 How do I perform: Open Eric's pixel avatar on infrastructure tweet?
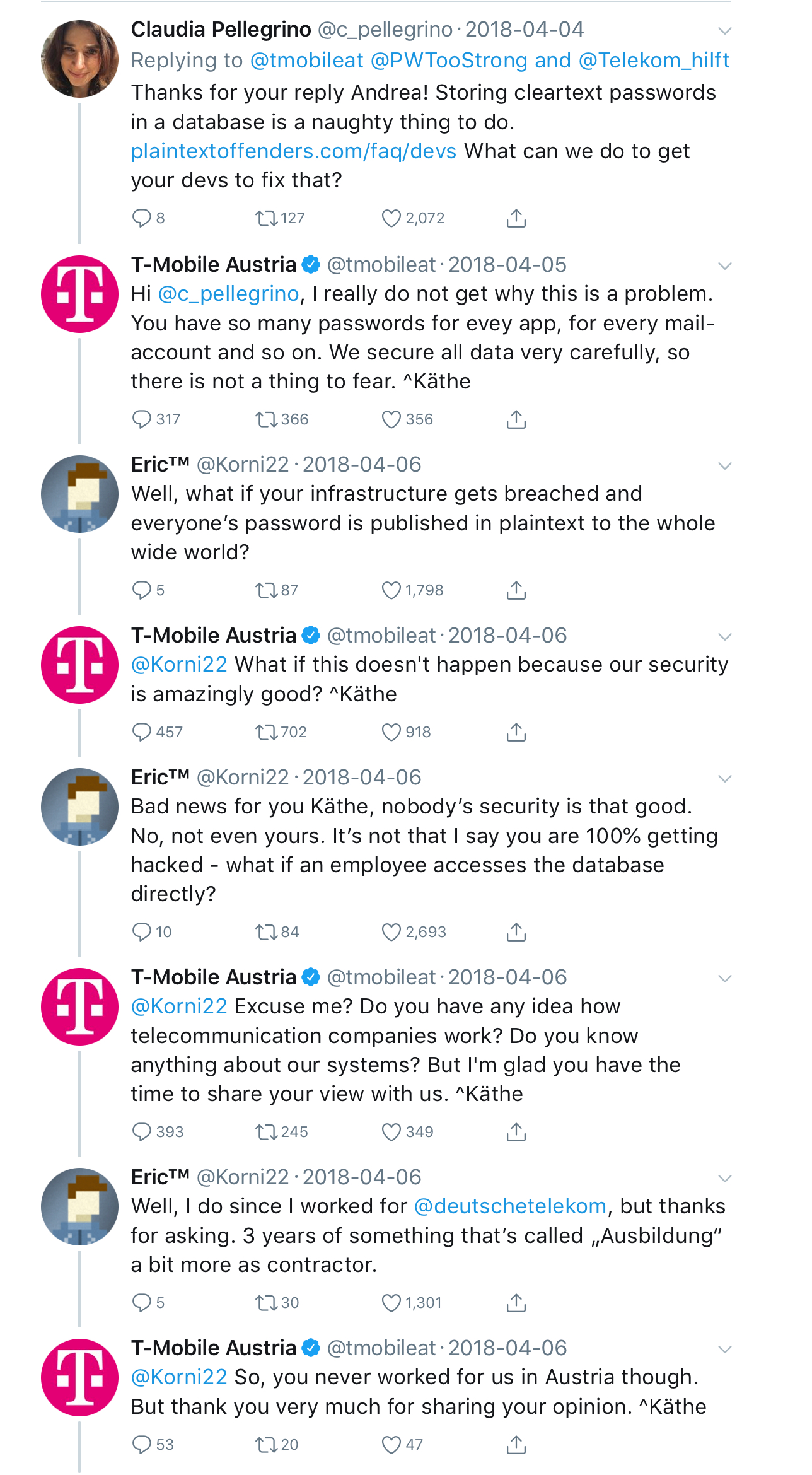click(x=79, y=494)
